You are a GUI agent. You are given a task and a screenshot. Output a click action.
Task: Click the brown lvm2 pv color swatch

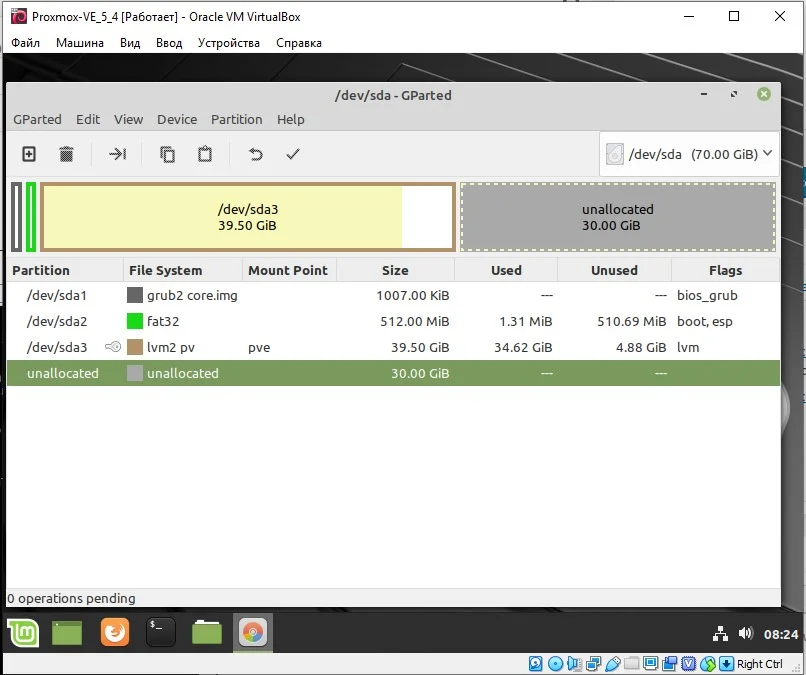pyautogui.click(x=135, y=347)
